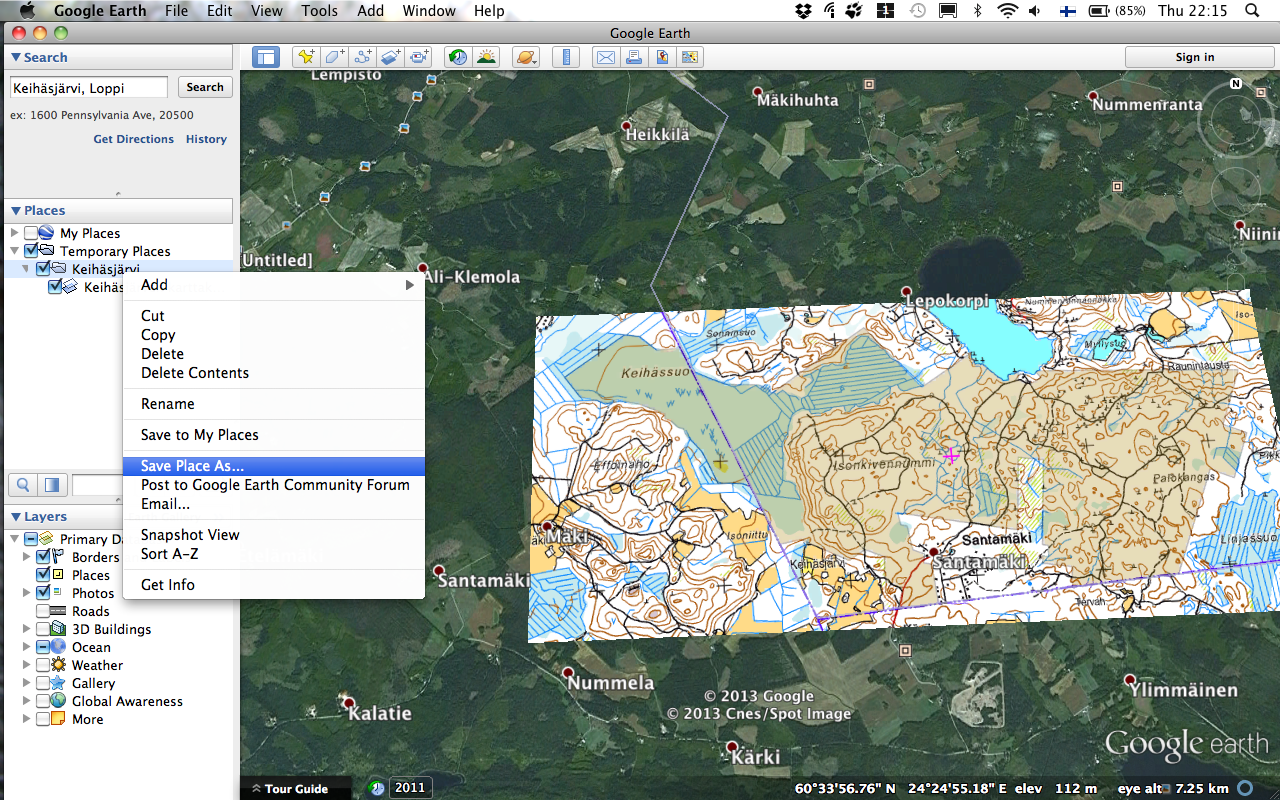Click the Get Directions link
This screenshot has height=800, width=1280.
pos(133,139)
